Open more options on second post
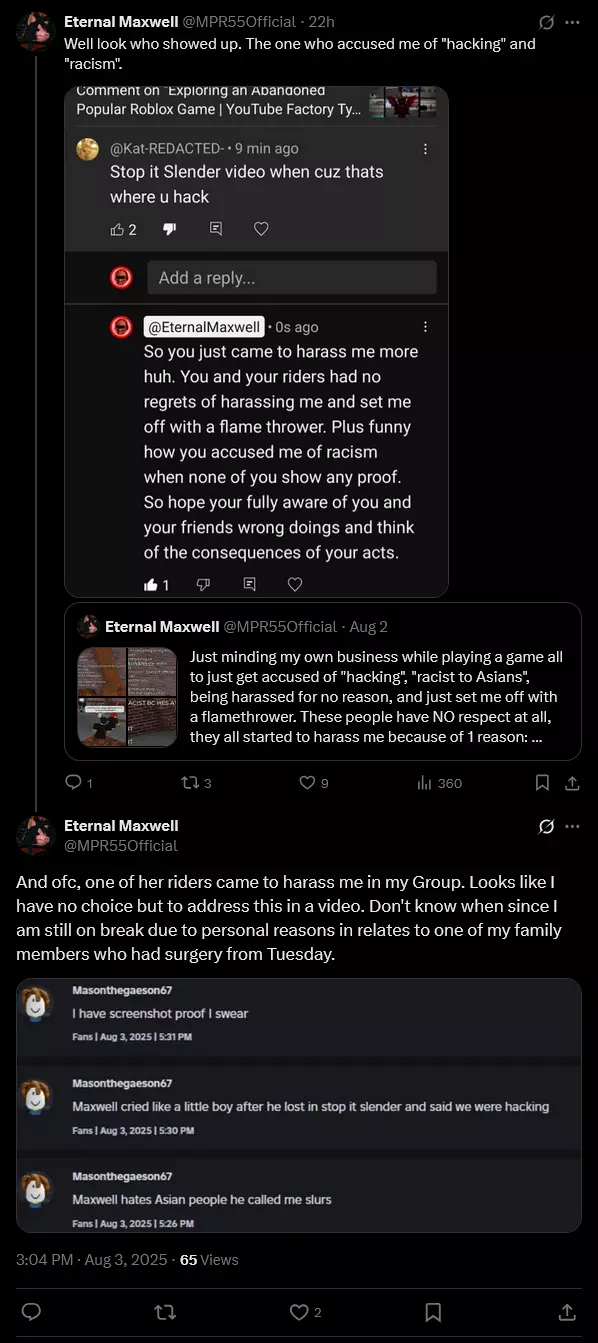 coord(572,826)
